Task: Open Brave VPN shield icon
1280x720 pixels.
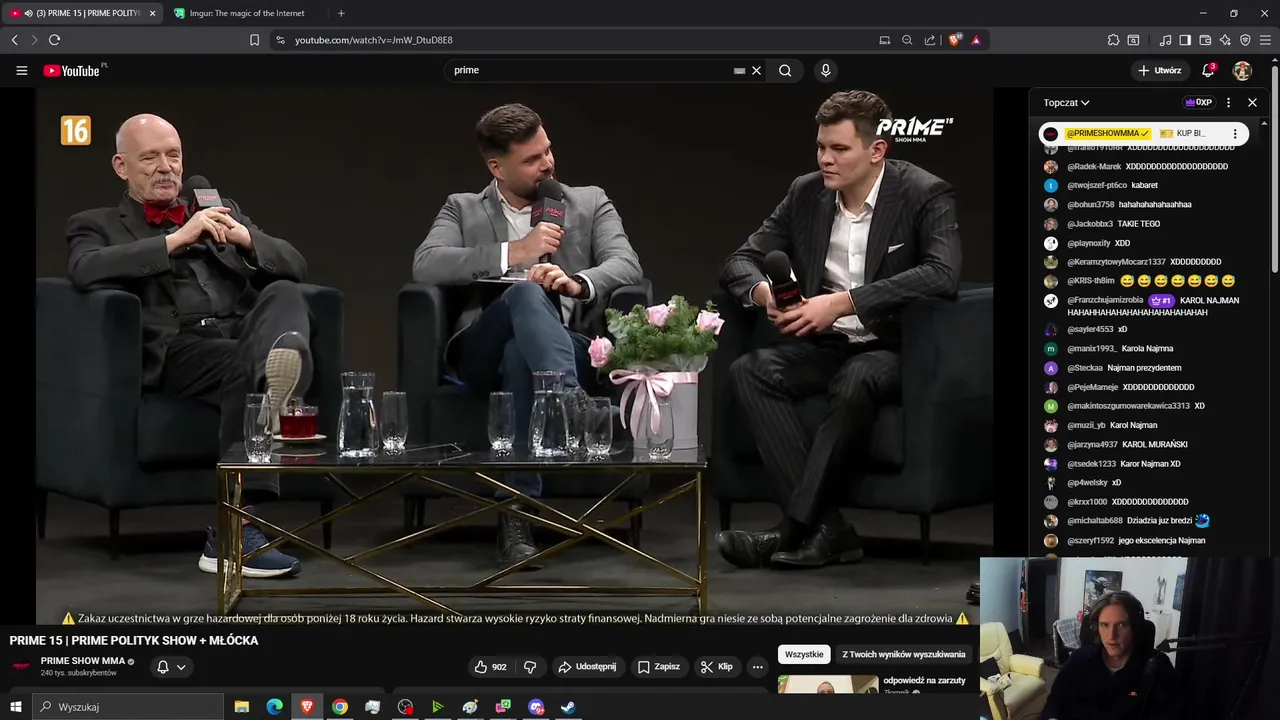Action: click(1245, 40)
